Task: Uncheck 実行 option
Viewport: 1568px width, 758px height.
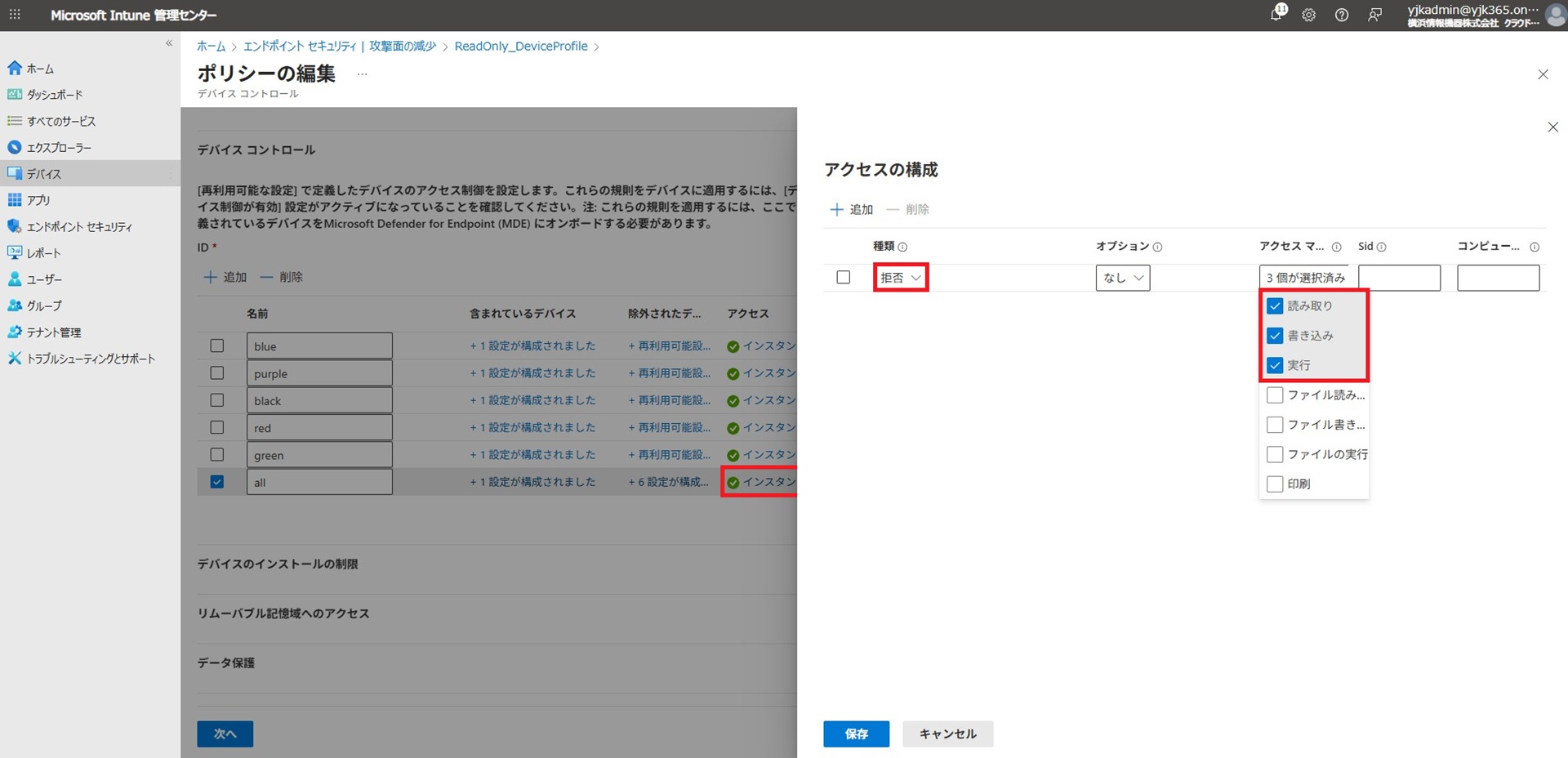Action: 1275,365
